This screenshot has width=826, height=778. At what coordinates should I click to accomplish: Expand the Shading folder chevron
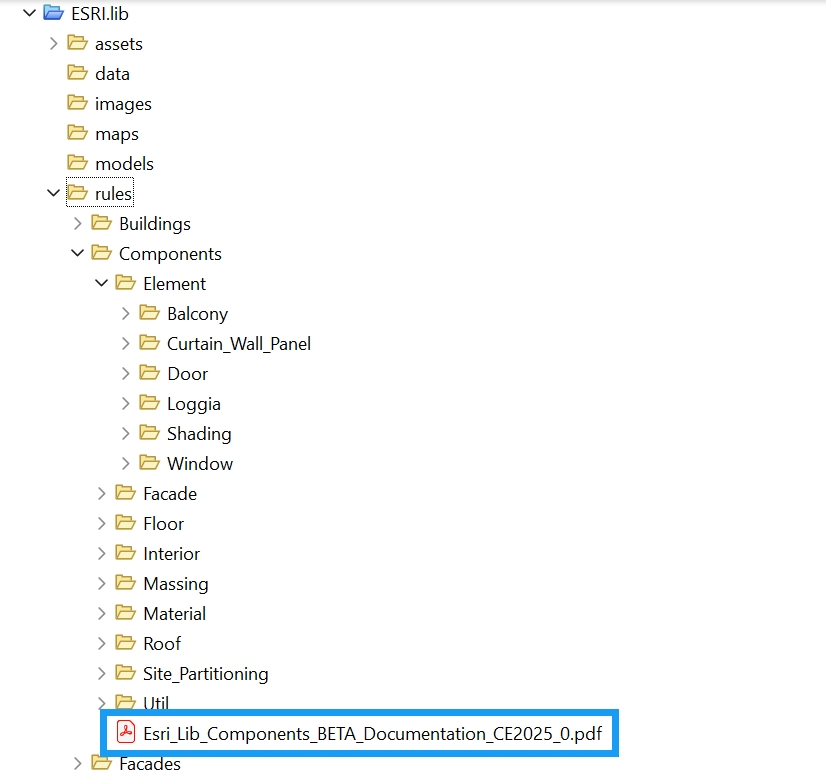coord(125,434)
